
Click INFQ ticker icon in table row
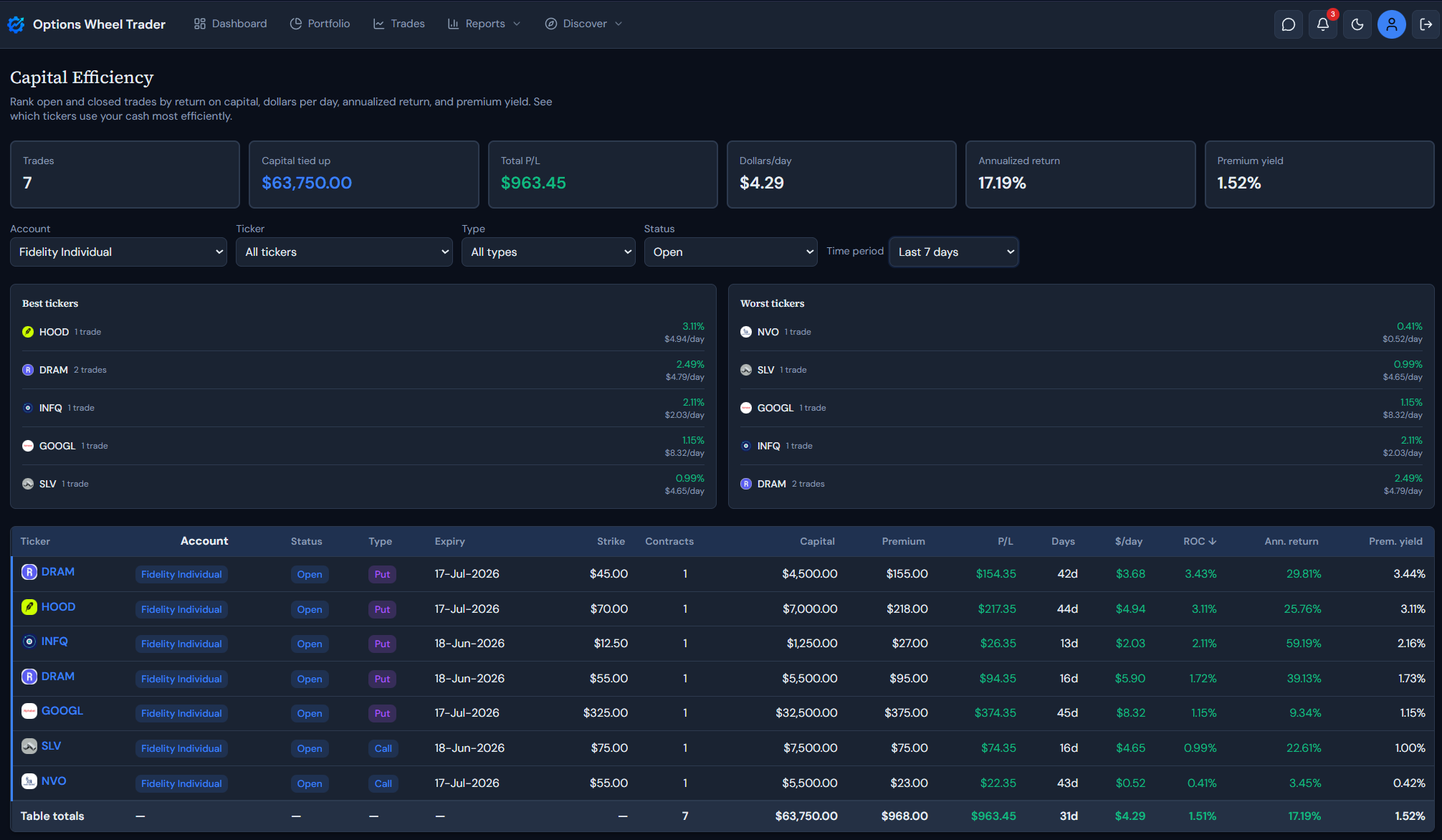(29, 641)
